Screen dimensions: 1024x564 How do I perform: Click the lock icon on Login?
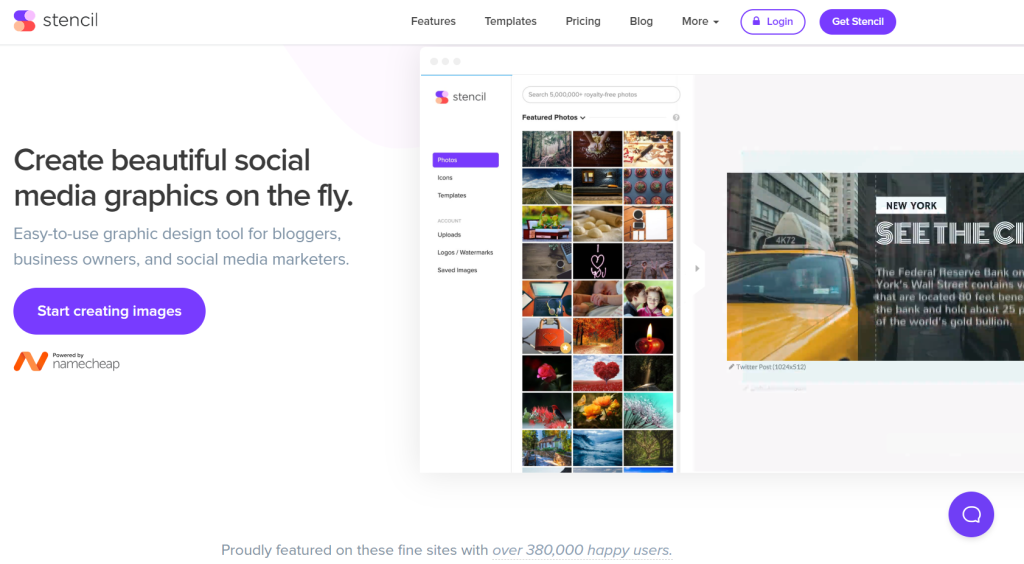click(x=756, y=22)
